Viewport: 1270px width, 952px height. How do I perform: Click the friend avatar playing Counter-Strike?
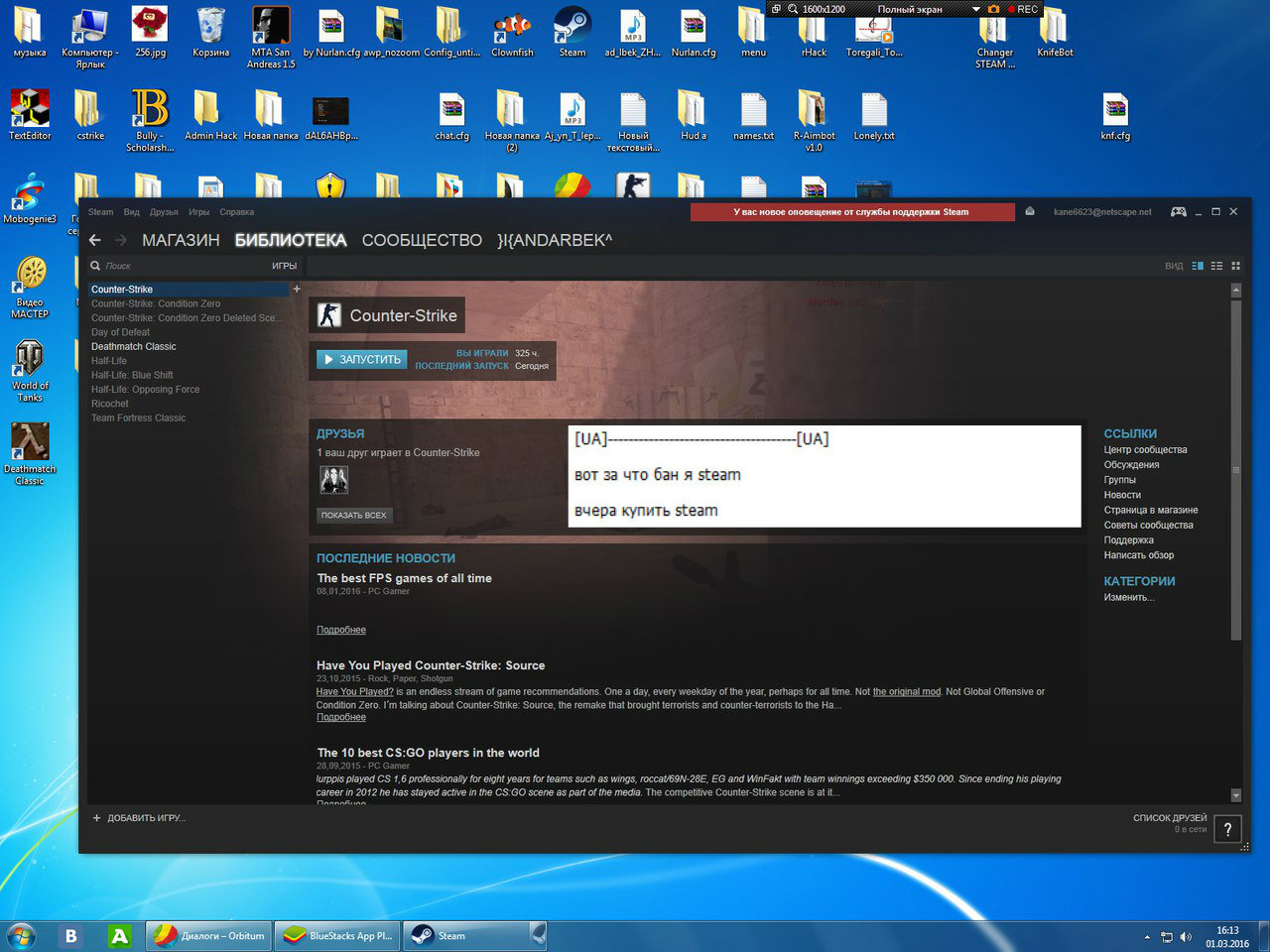click(x=333, y=480)
